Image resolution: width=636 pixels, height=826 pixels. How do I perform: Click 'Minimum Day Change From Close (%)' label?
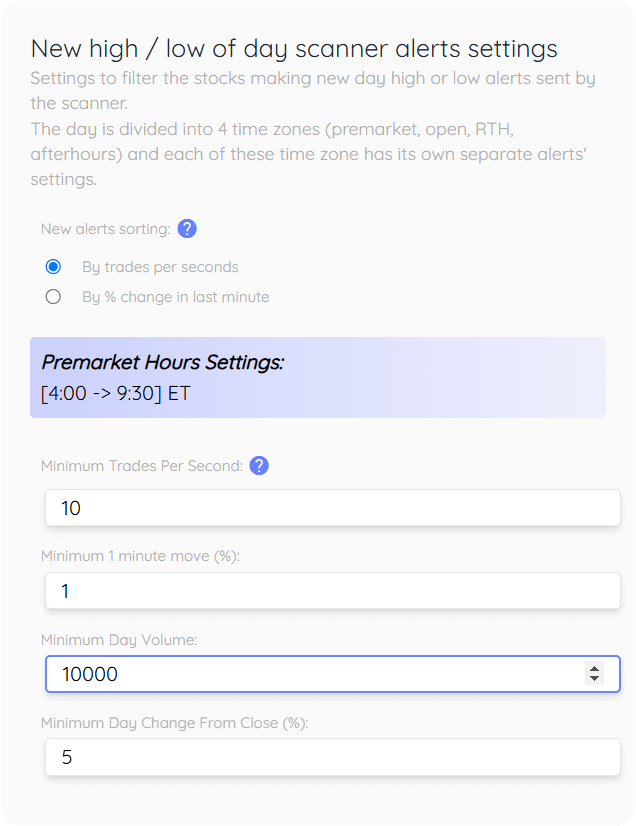[174, 723]
